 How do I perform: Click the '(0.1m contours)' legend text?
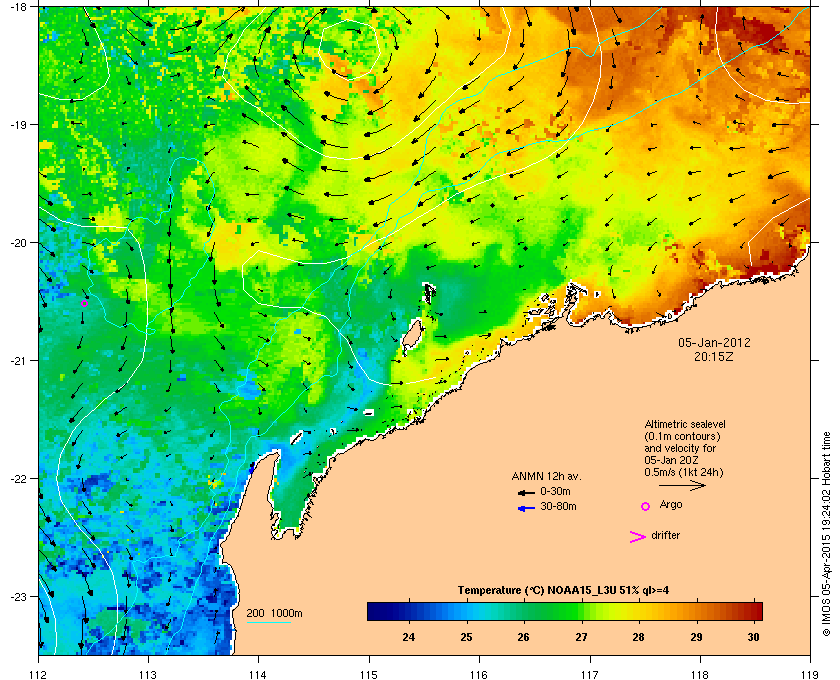click(682, 436)
